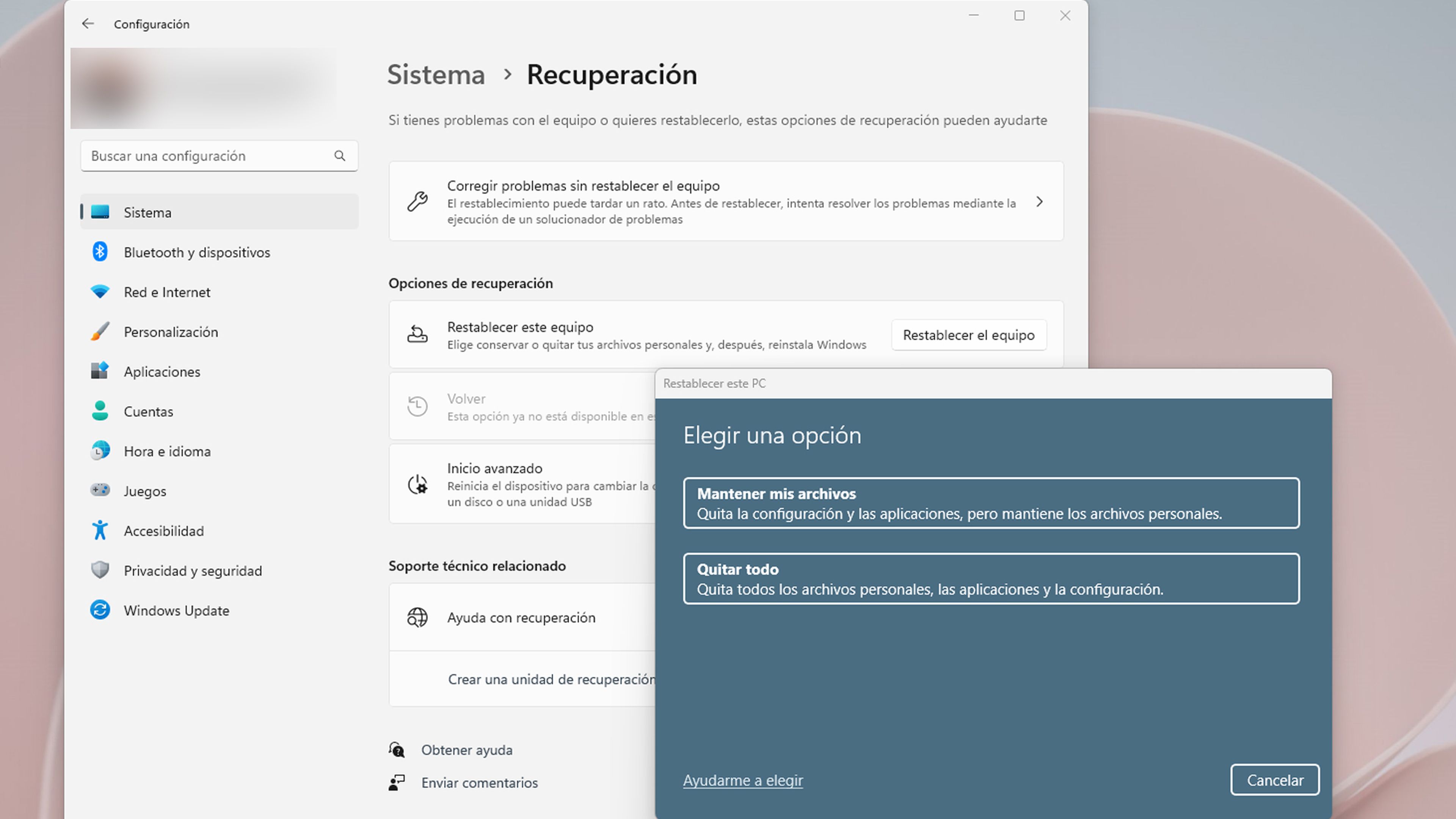1456x819 pixels.
Task: Click the globe icon beside Ayuda con recuperación
Action: pyautogui.click(x=418, y=617)
